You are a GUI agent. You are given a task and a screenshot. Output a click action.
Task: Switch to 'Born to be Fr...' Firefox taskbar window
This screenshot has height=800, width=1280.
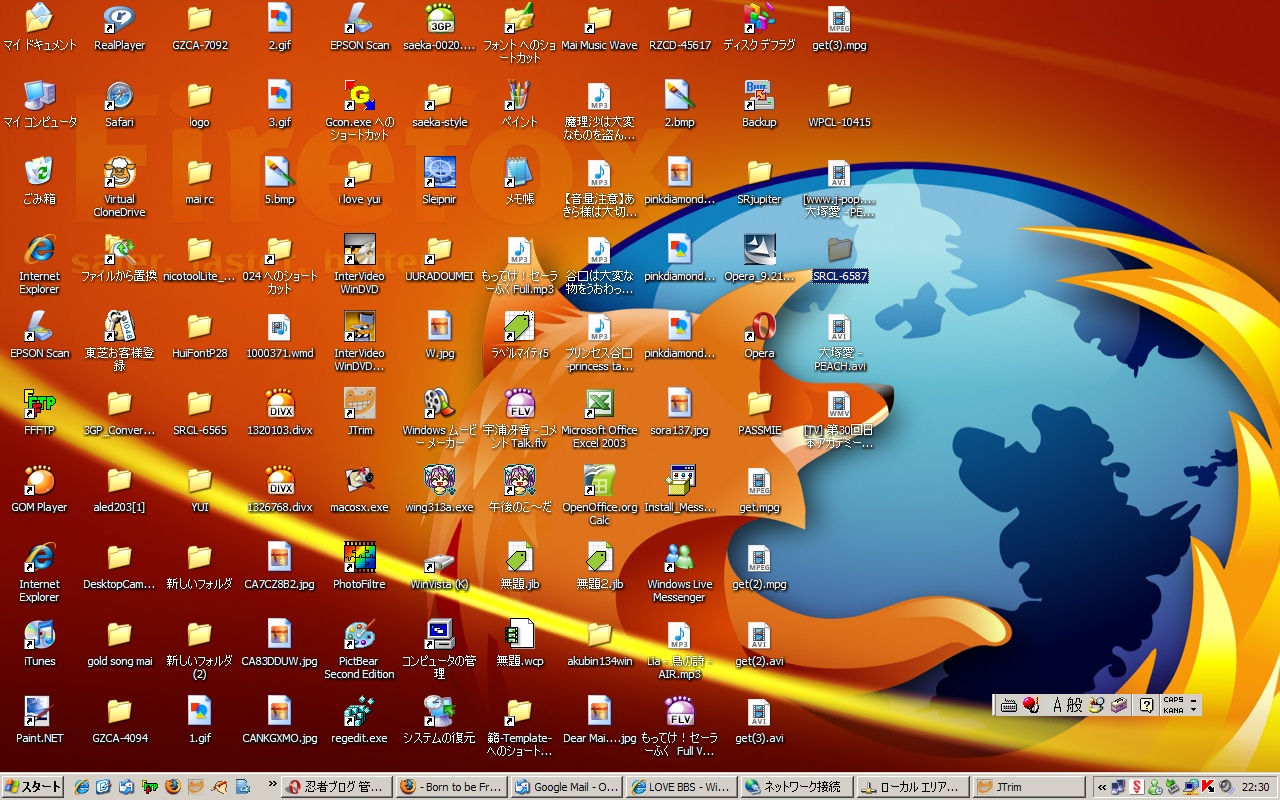pos(452,787)
